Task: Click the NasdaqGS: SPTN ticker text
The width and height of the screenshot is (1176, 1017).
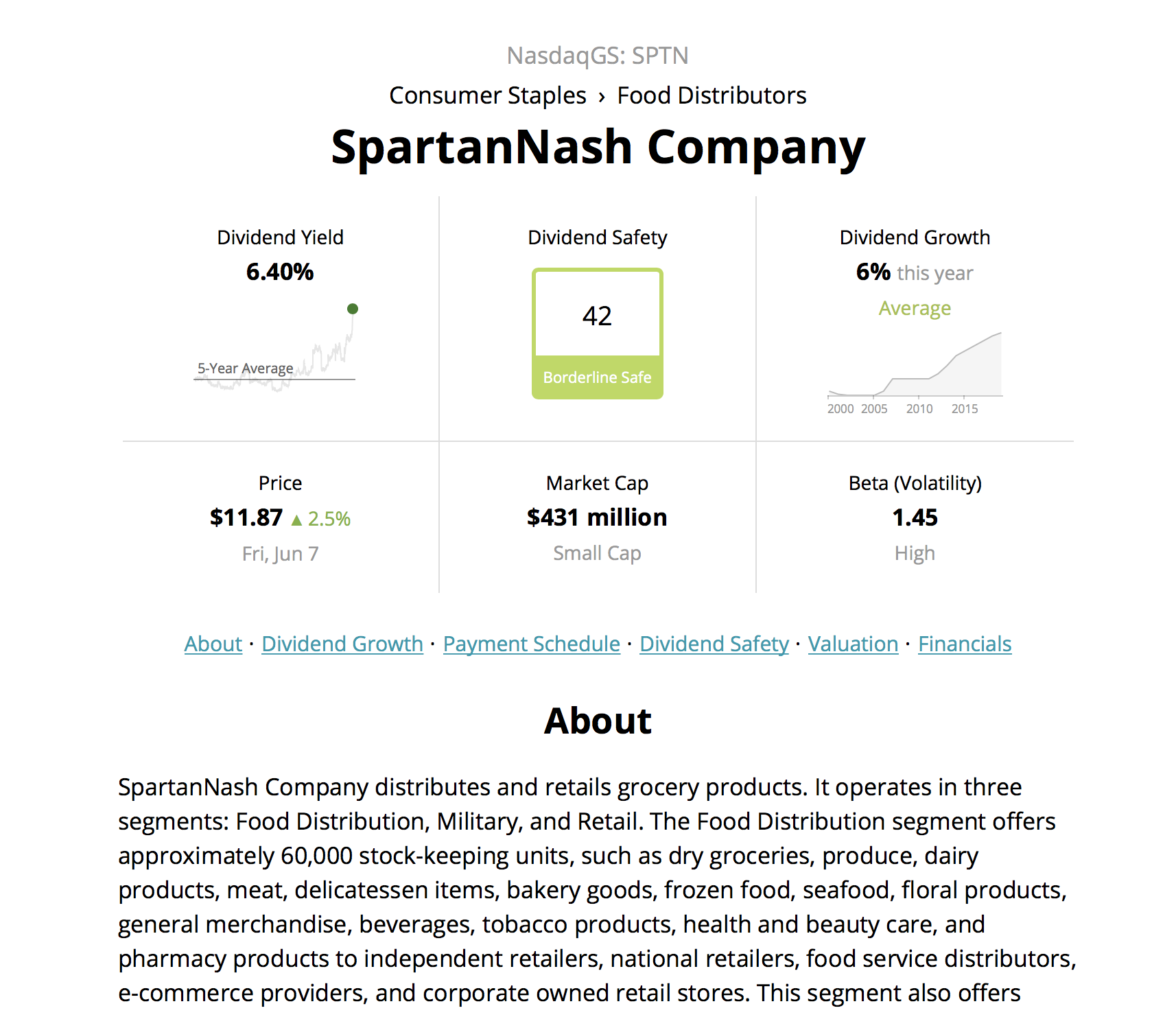Action: click(597, 56)
